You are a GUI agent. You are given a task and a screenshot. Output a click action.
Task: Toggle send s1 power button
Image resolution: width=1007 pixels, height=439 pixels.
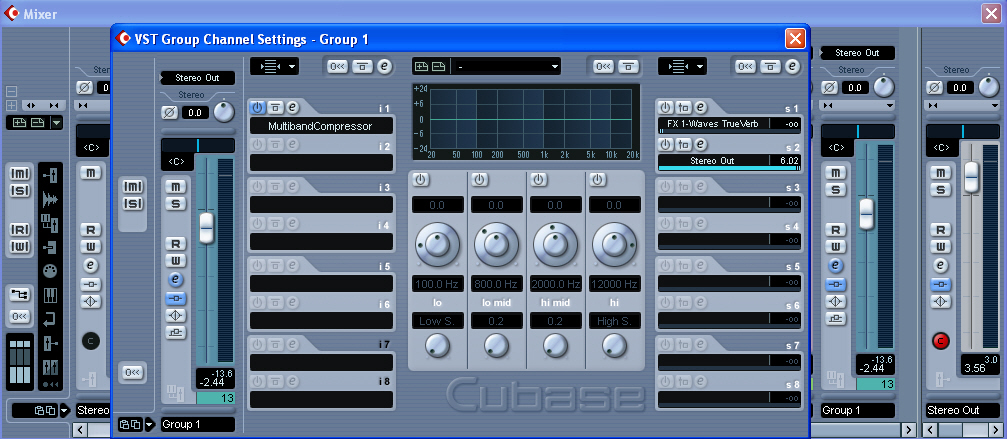click(x=665, y=107)
